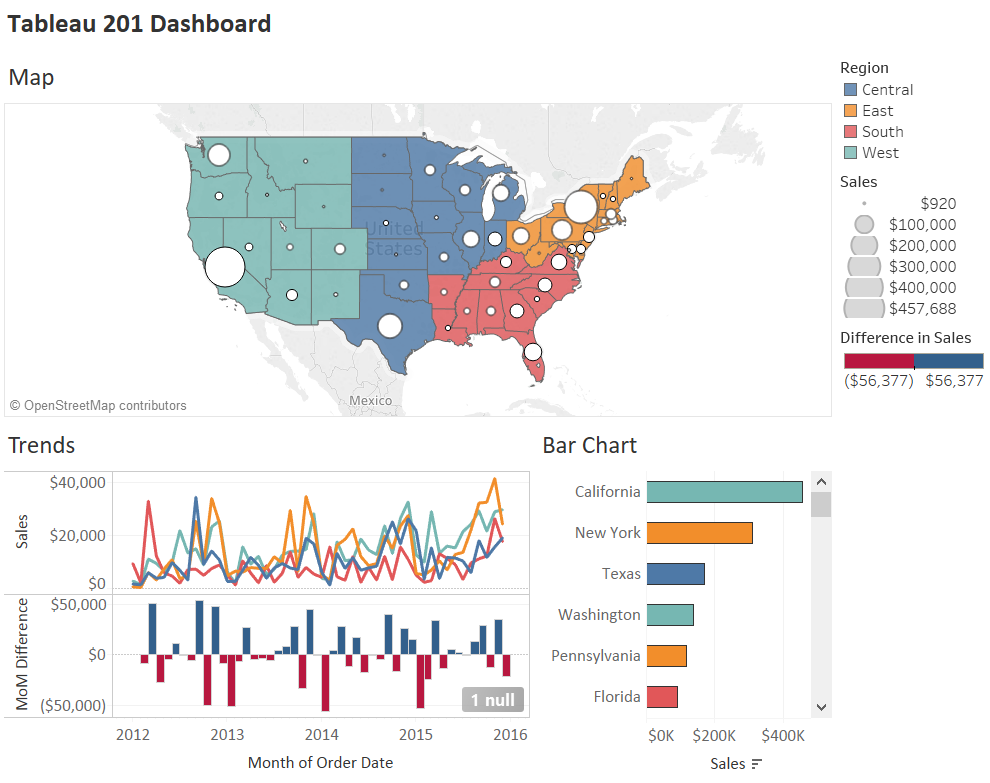Click the scroll-down arrow on the bar chart scrollbar
The image size is (990, 783).
821,707
